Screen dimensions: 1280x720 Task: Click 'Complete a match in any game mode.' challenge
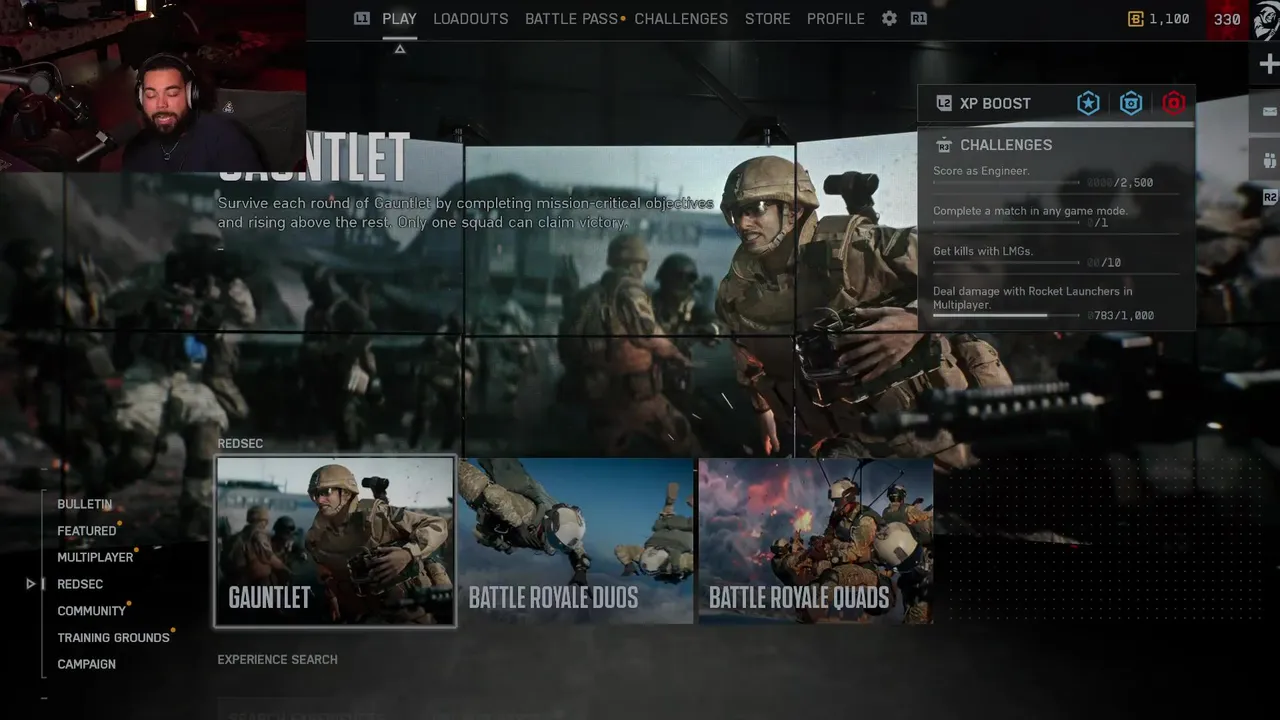[1030, 211]
